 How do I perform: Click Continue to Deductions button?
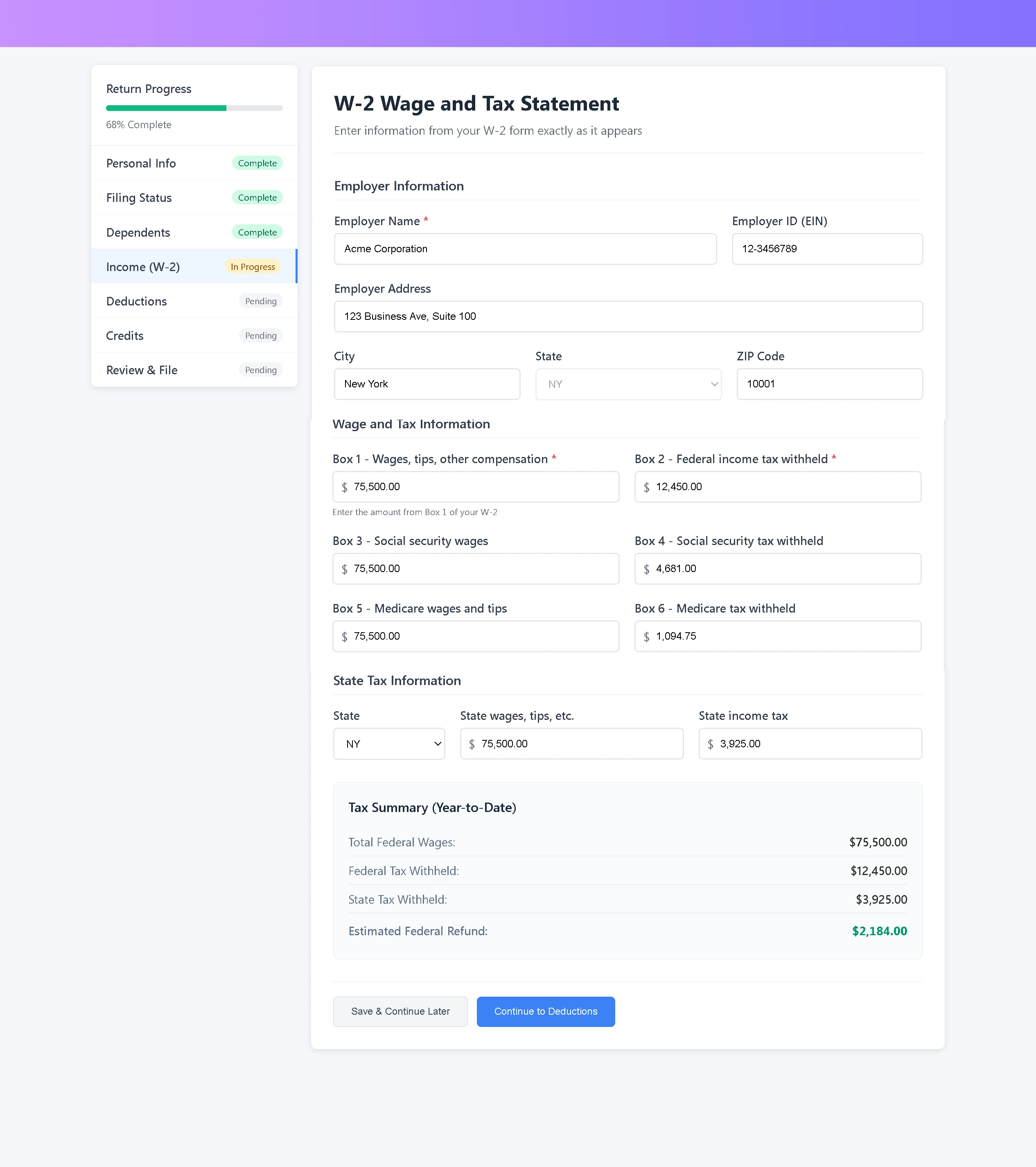546,1012
